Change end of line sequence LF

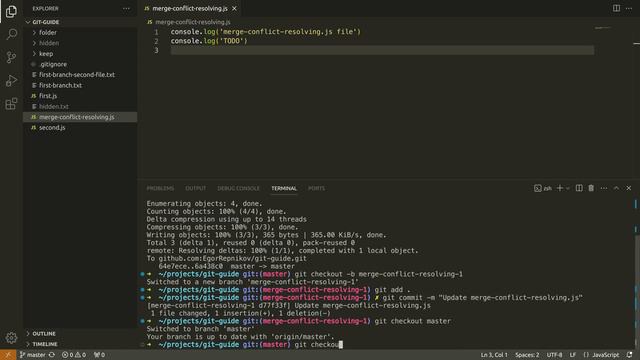coord(573,355)
